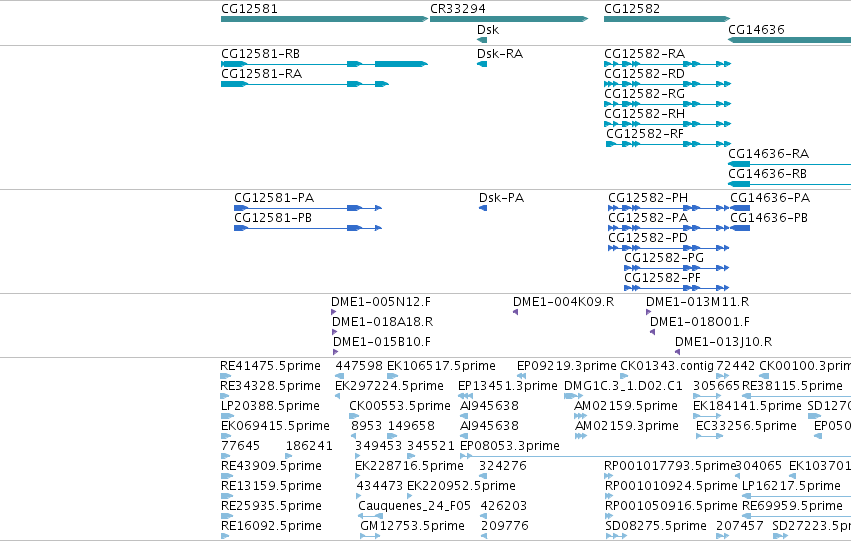Click the LP20388.5prime EST label
The height and width of the screenshot is (541, 851).
[x=270, y=406]
